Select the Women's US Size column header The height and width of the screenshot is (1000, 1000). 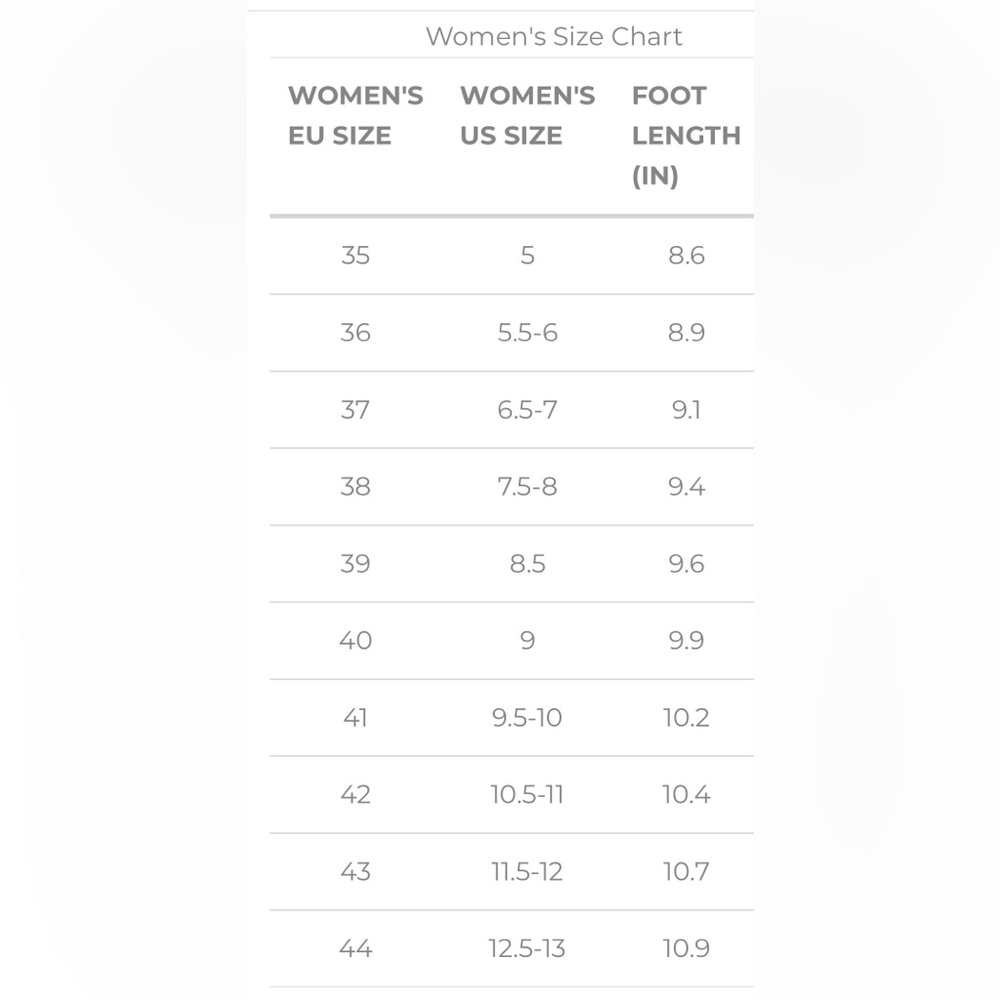[x=527, y=115]
